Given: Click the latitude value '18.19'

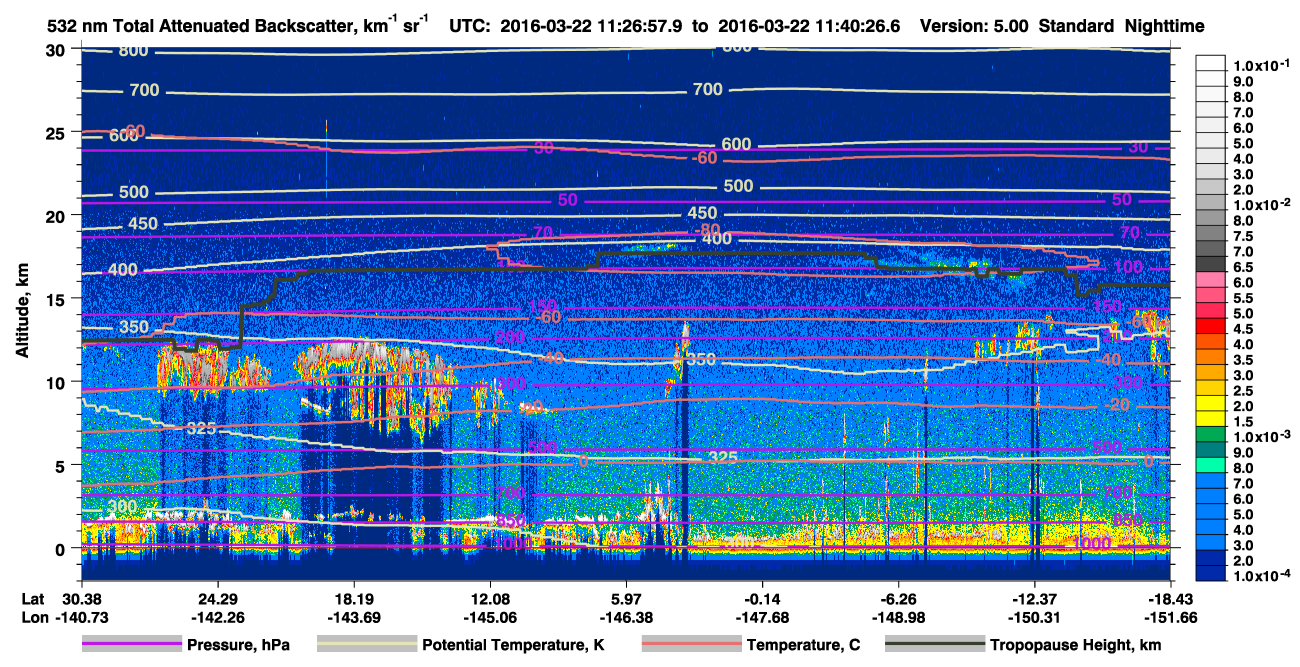Looking at the screenshot, I should pyautogui.click(x=353, y=599).
